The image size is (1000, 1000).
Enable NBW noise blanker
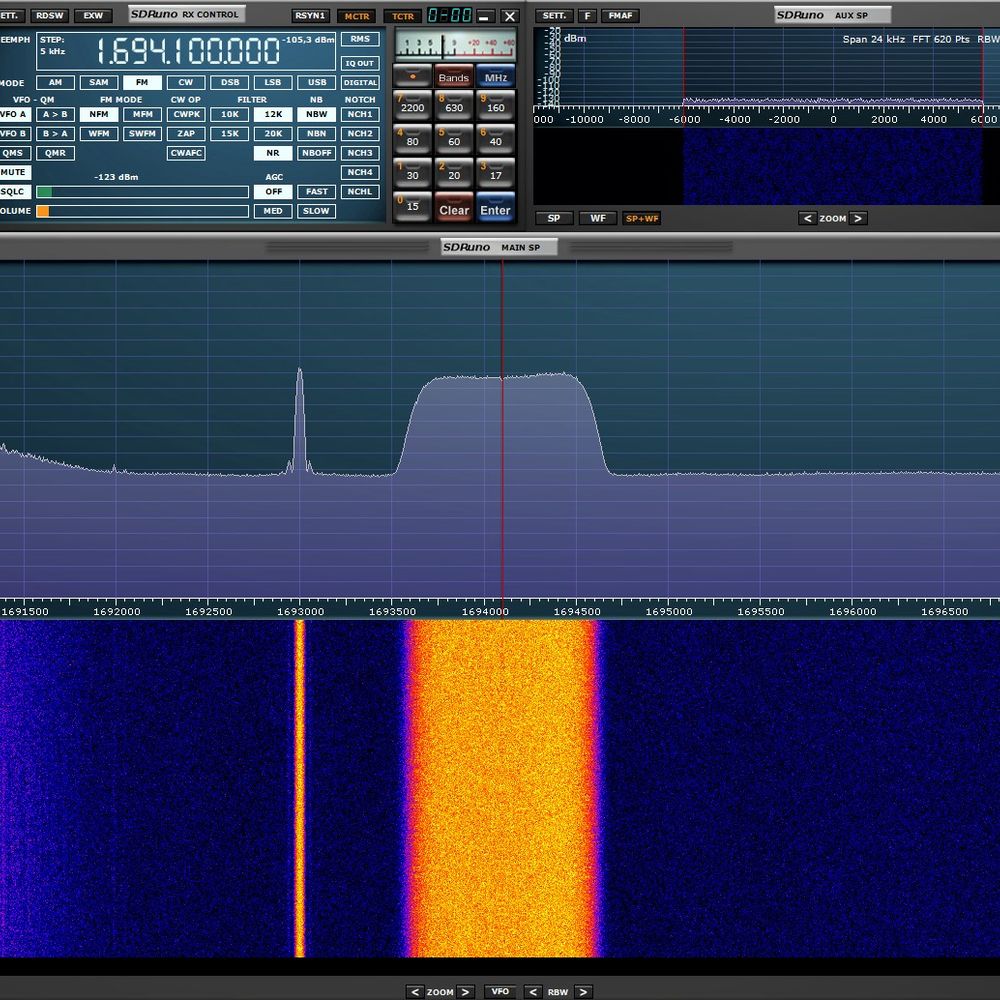(x=316, y=114)
